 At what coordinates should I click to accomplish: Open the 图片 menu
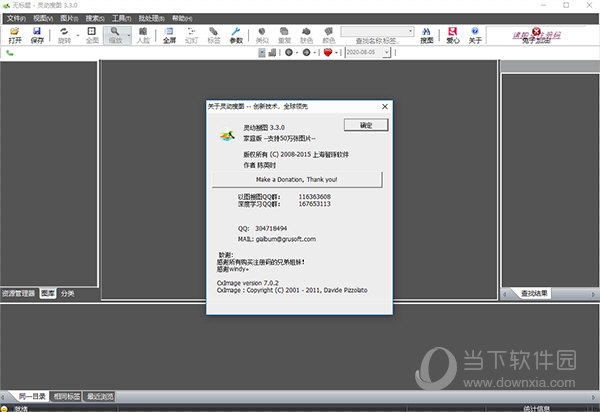click(x=69, y=18)
